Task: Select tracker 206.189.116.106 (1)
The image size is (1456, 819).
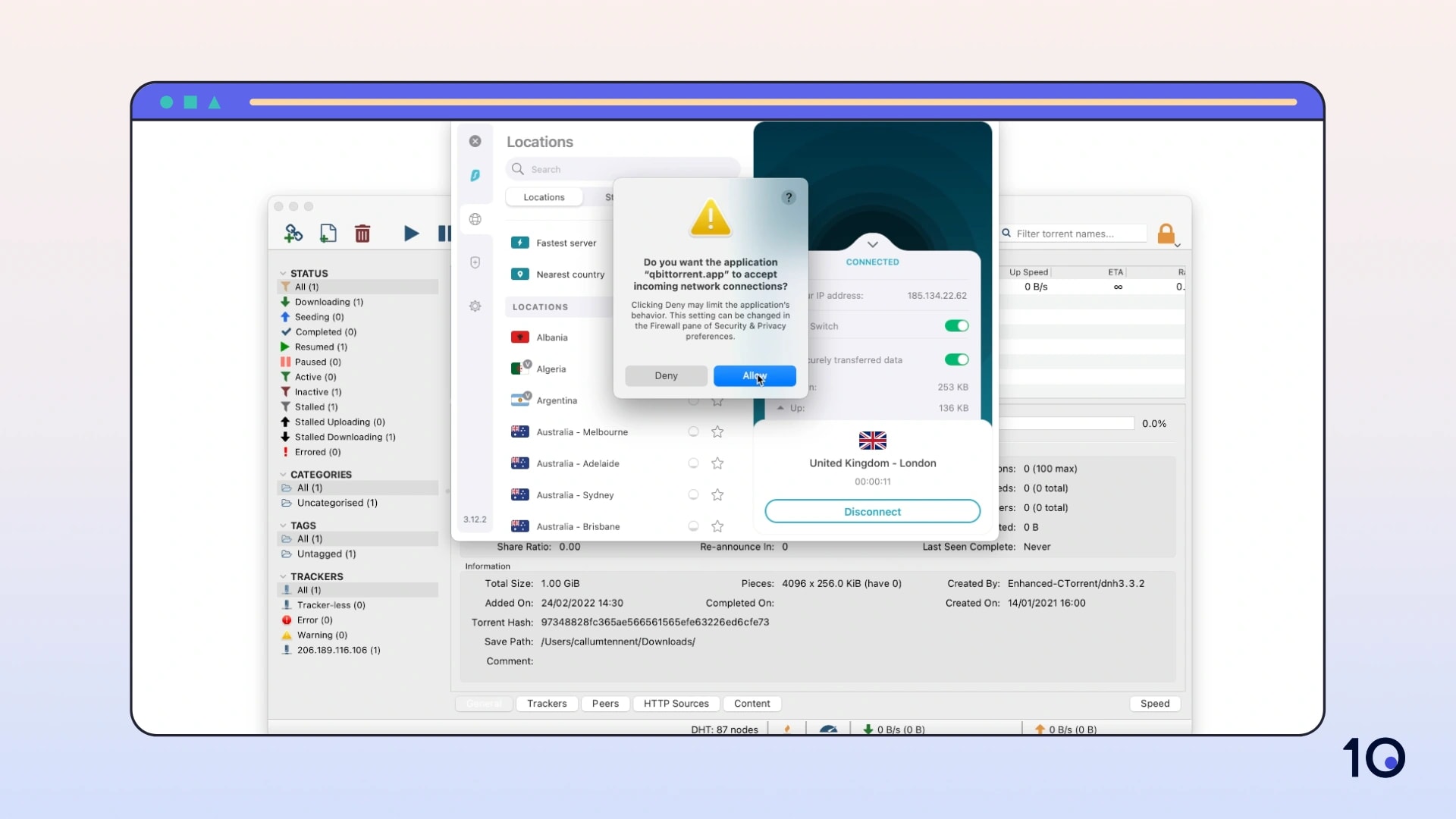Action: (339, 651)
